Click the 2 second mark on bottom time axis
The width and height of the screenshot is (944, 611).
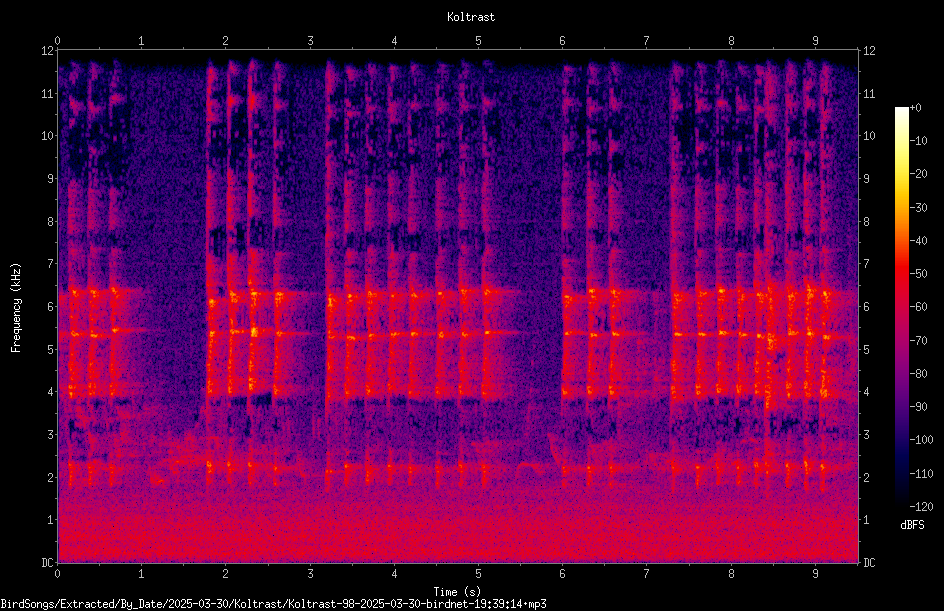[226, 574]
